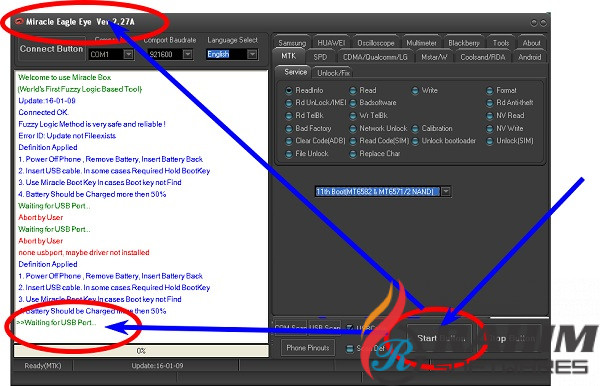Open the HUAWEI tab
600x386 pixels.
coord(331,43)
